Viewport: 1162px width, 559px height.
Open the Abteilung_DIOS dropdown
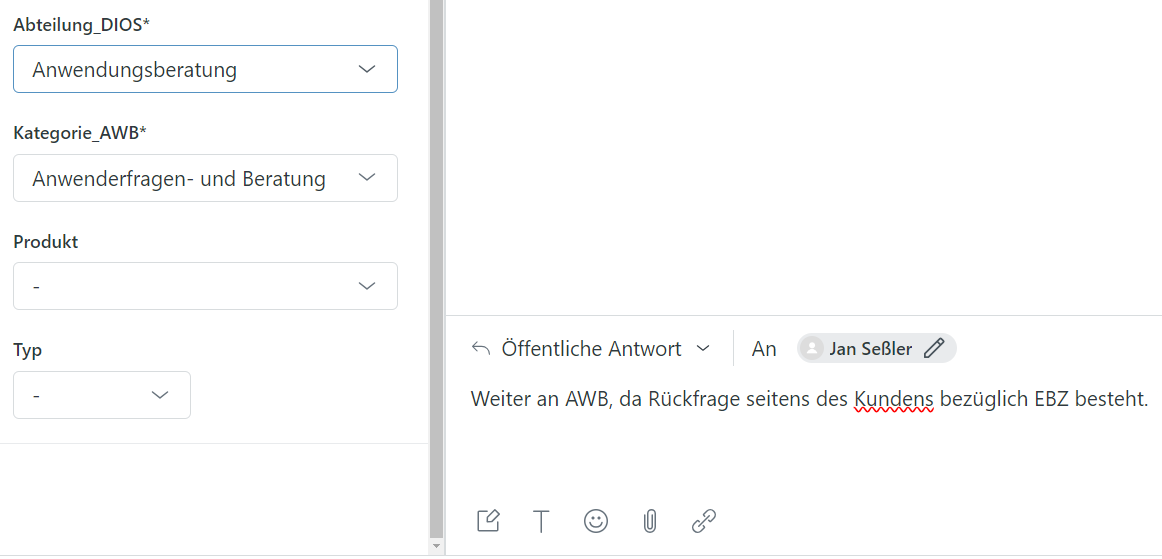(x=205, y=69)
